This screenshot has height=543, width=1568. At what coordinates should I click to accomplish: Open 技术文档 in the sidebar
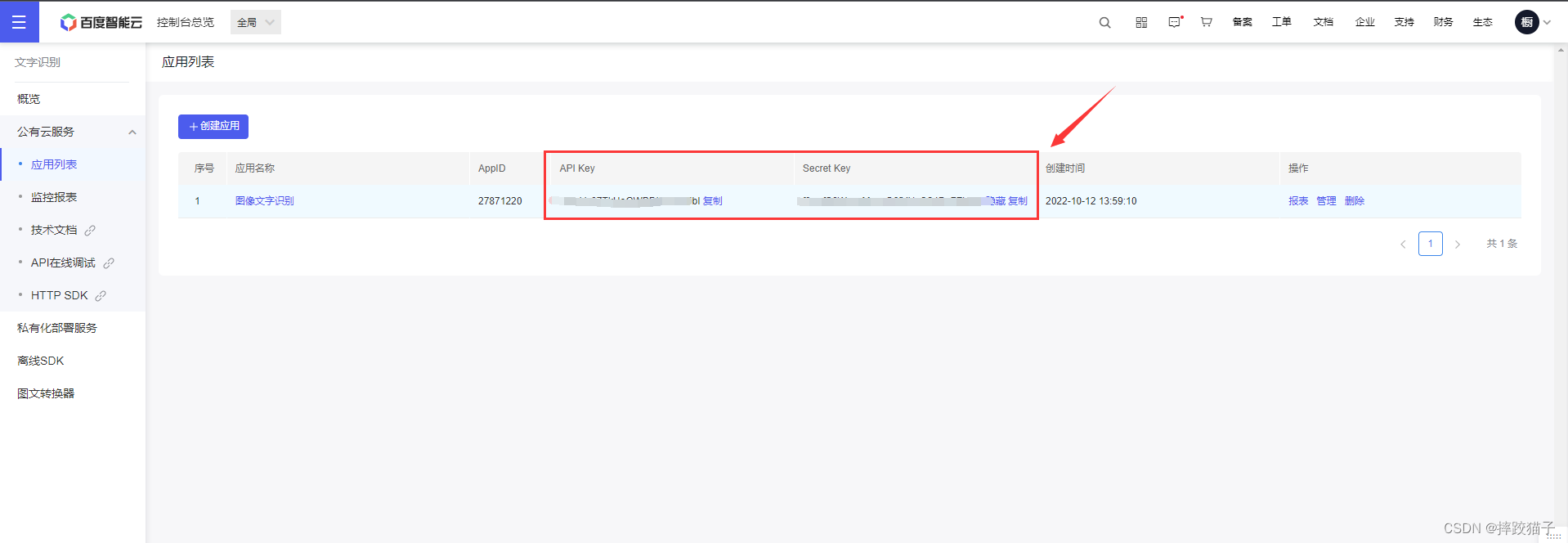click(x=54, y=231)
